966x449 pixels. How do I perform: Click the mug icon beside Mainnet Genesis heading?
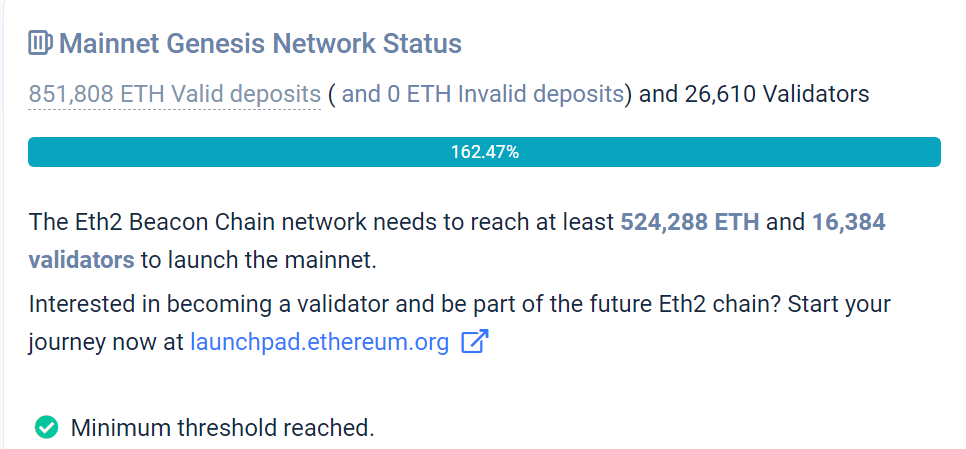pos(40,43)
